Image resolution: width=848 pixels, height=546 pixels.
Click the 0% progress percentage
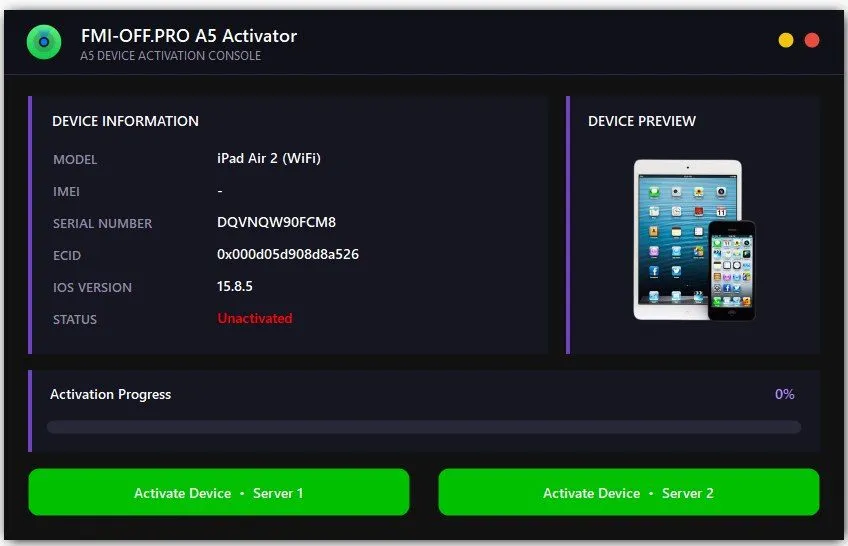(784, 394)
